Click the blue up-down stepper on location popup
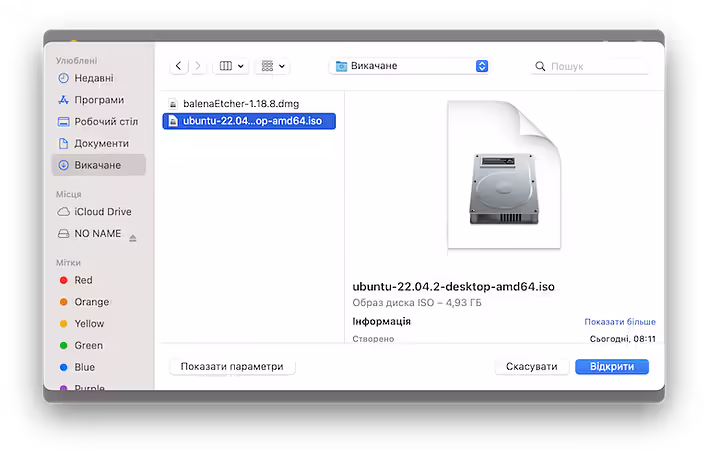The width and height of the screenshot is (708, 460). coord(482,66)
